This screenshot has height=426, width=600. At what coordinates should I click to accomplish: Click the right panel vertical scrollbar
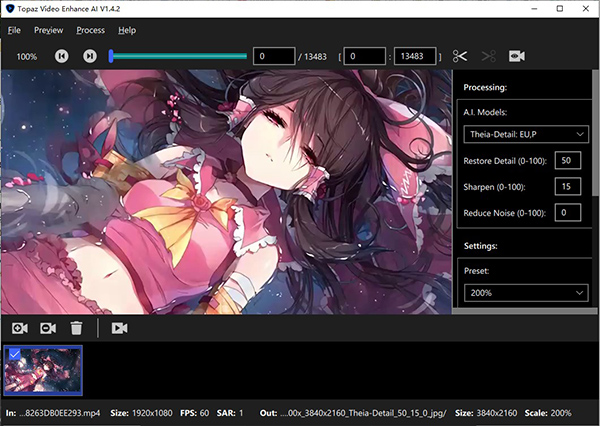tap(595, 134)
